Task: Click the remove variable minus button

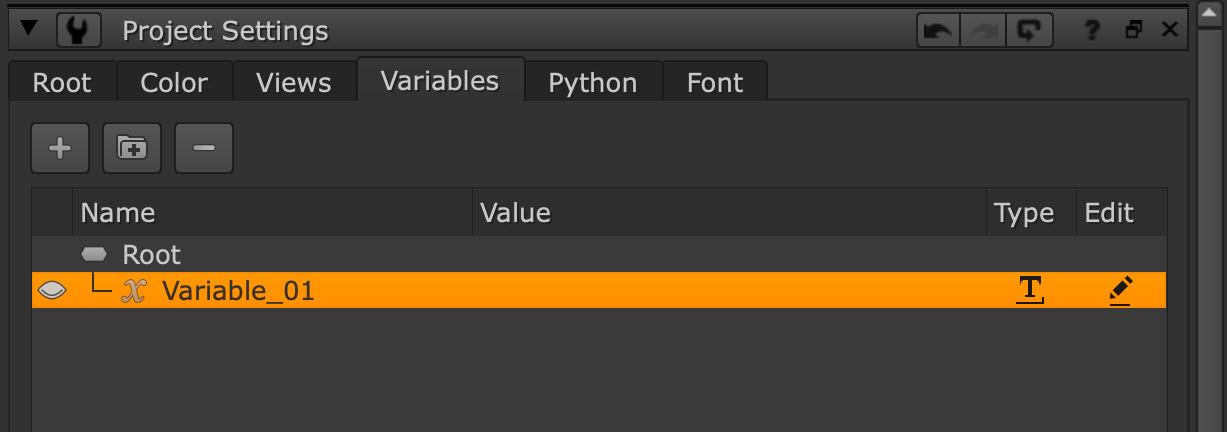Action: [x=204, y=148]
